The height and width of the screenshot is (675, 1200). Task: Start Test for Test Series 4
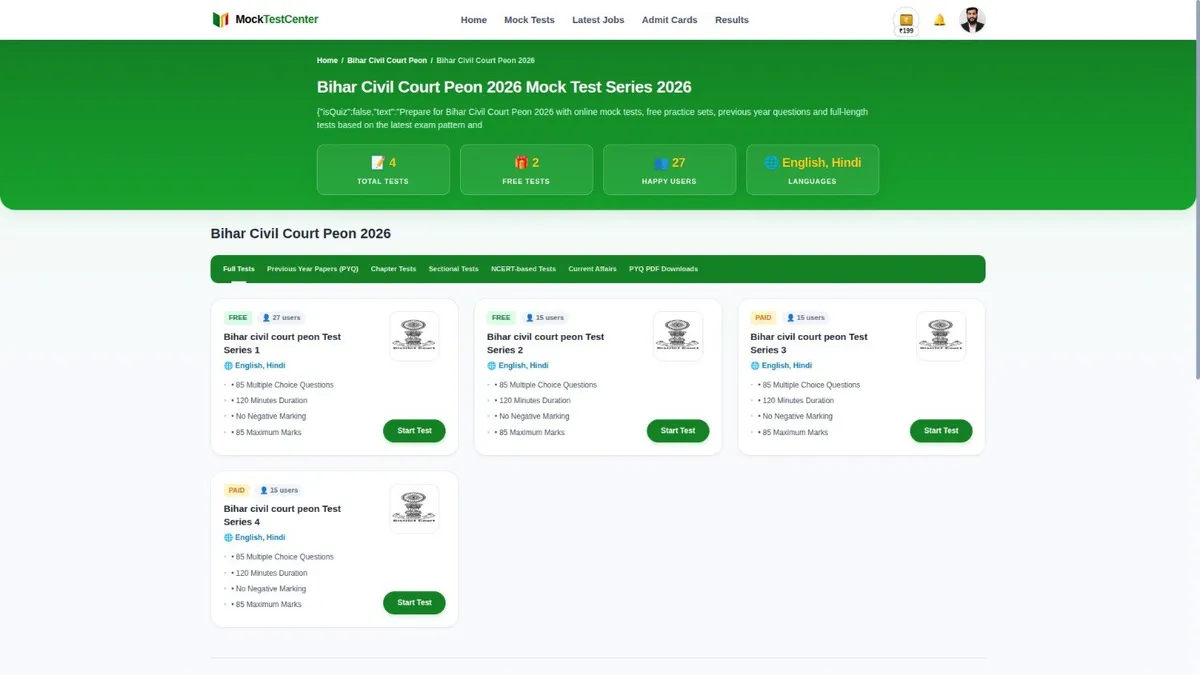[x=414, y=603]
